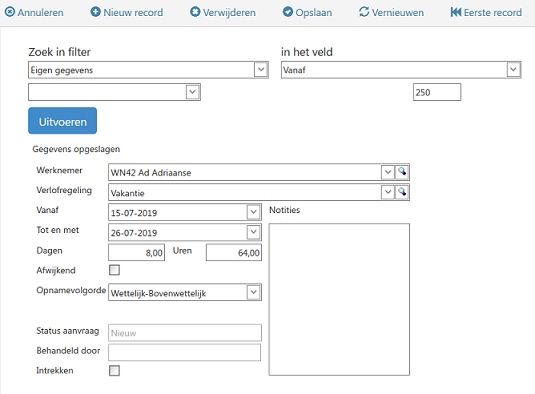Tick the Intrekken checkbox
The height and width of the screenshot is (394, 535).
[x=114, y=370]
